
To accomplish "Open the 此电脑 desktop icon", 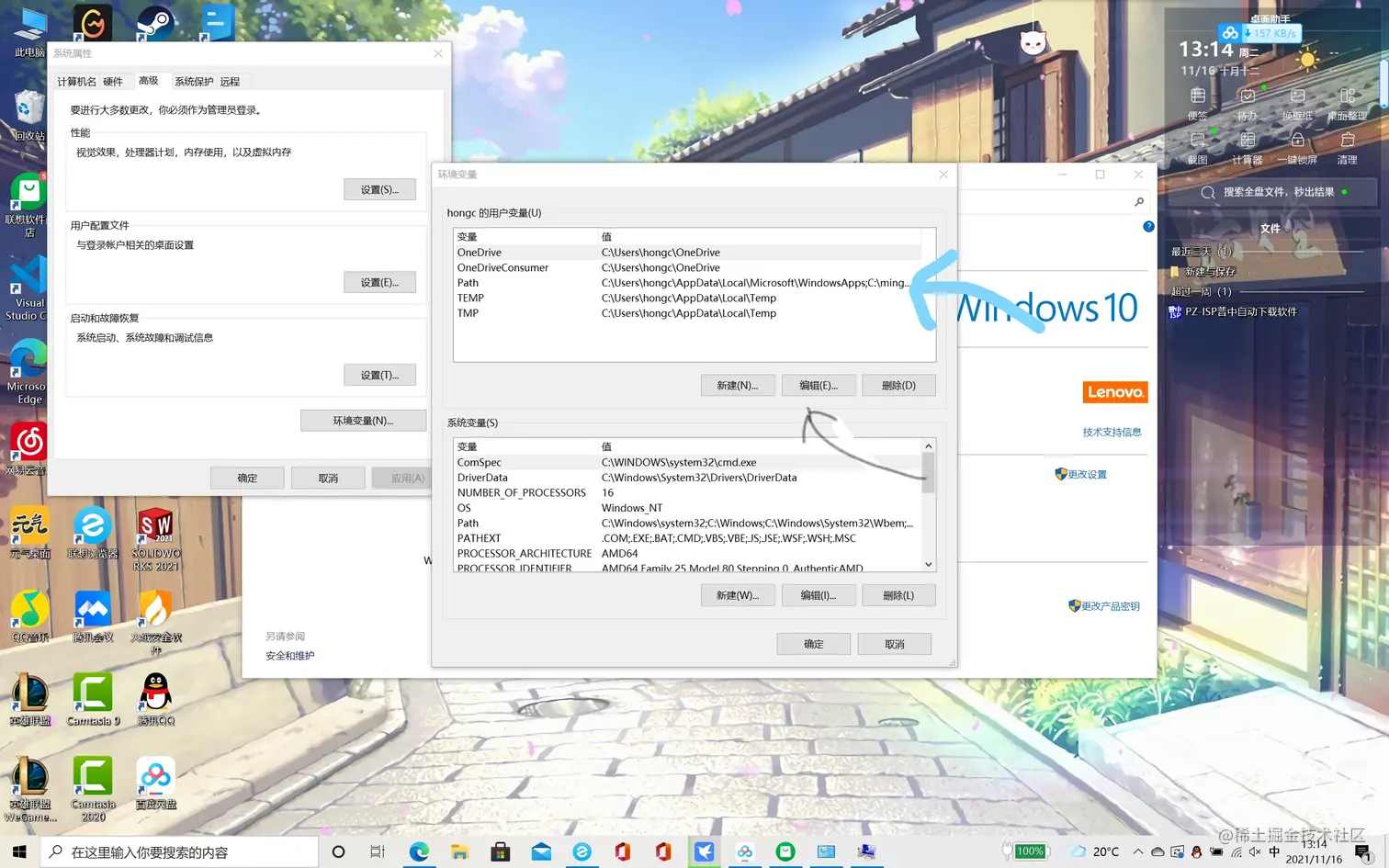I will pos(29,33).
